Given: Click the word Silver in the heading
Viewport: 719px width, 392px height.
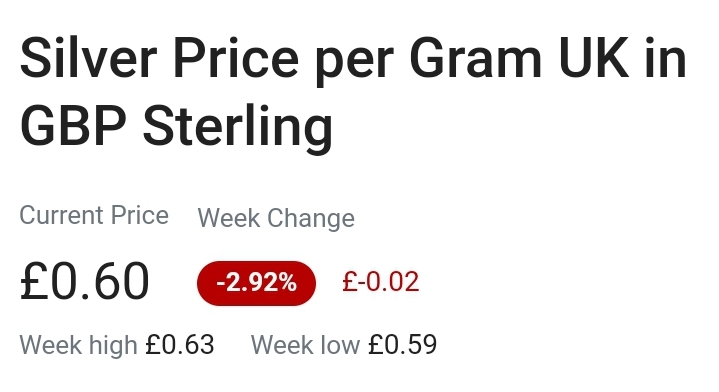Looking at the screenshot, I should 89,60.
